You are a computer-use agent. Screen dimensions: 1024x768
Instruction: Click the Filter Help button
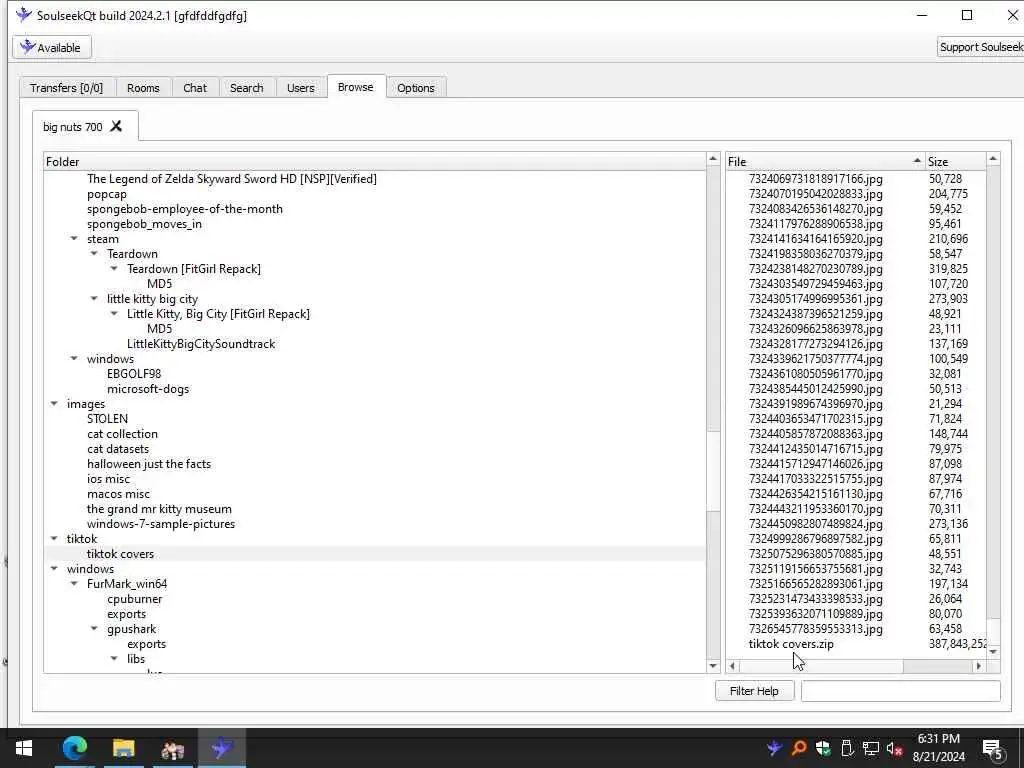click(x=754, y=691)
